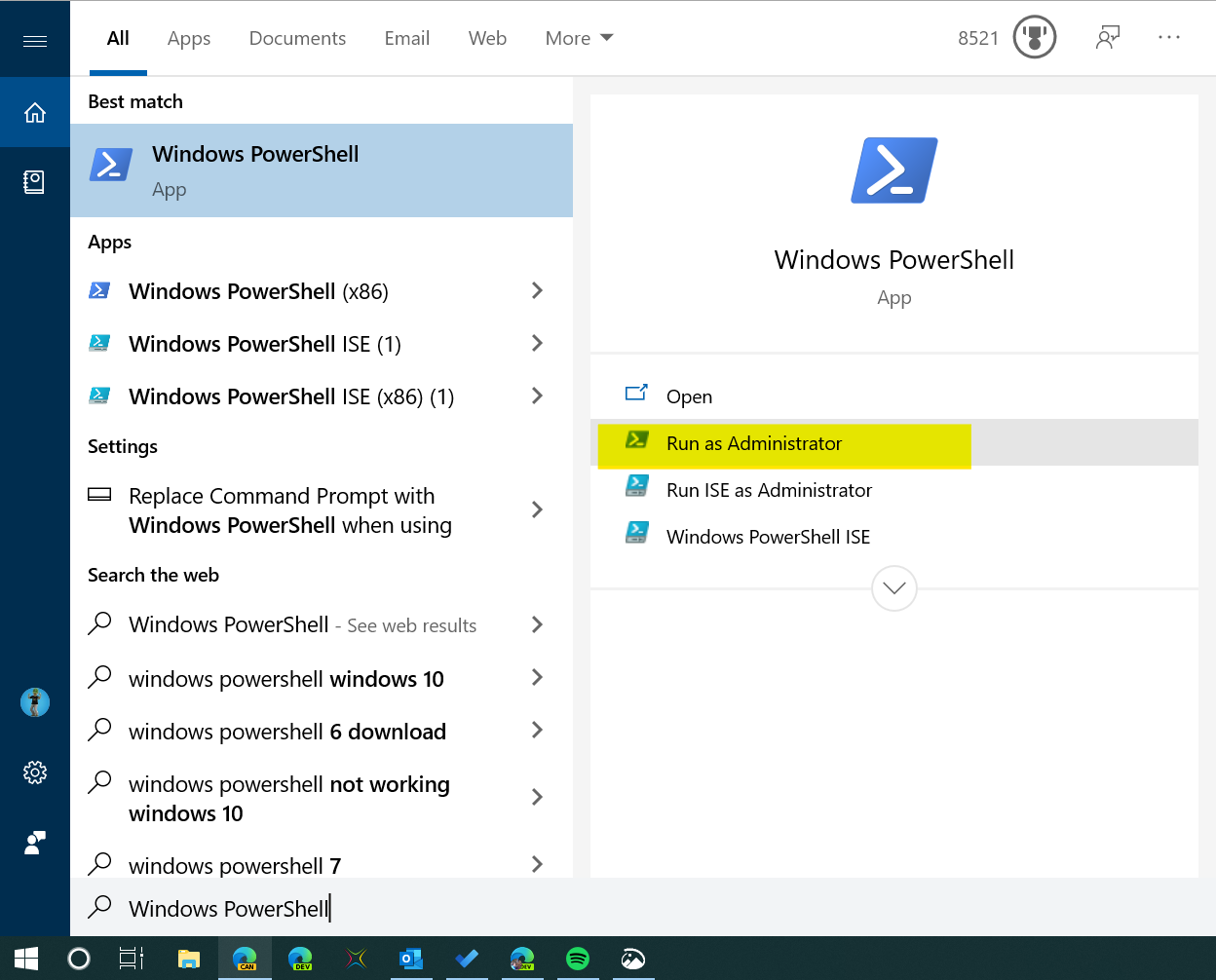The image size is (1216, 980).
Task: Expand the Replace Command Prompt setting arrow
Action: (x=537, y=509)
